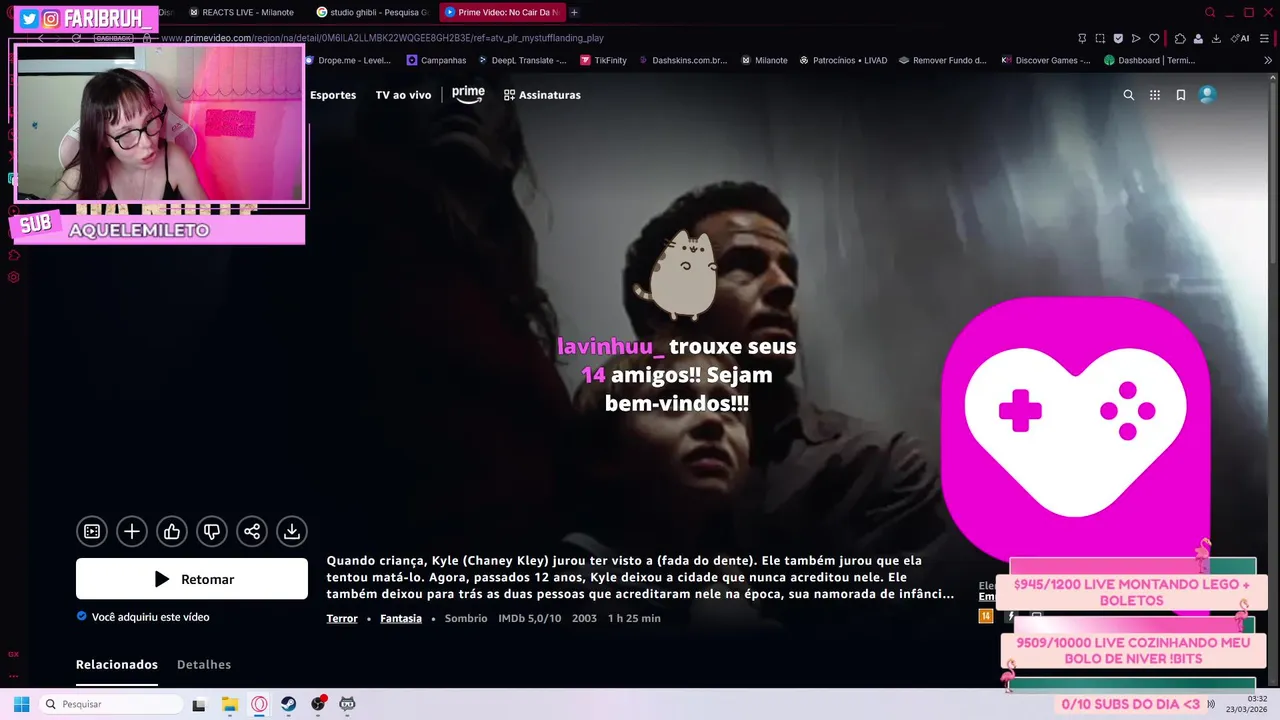Expand hidden bookmarks double chevron
The width and height of the screenshot is (1280, 720).
[x=1268, y=60]
